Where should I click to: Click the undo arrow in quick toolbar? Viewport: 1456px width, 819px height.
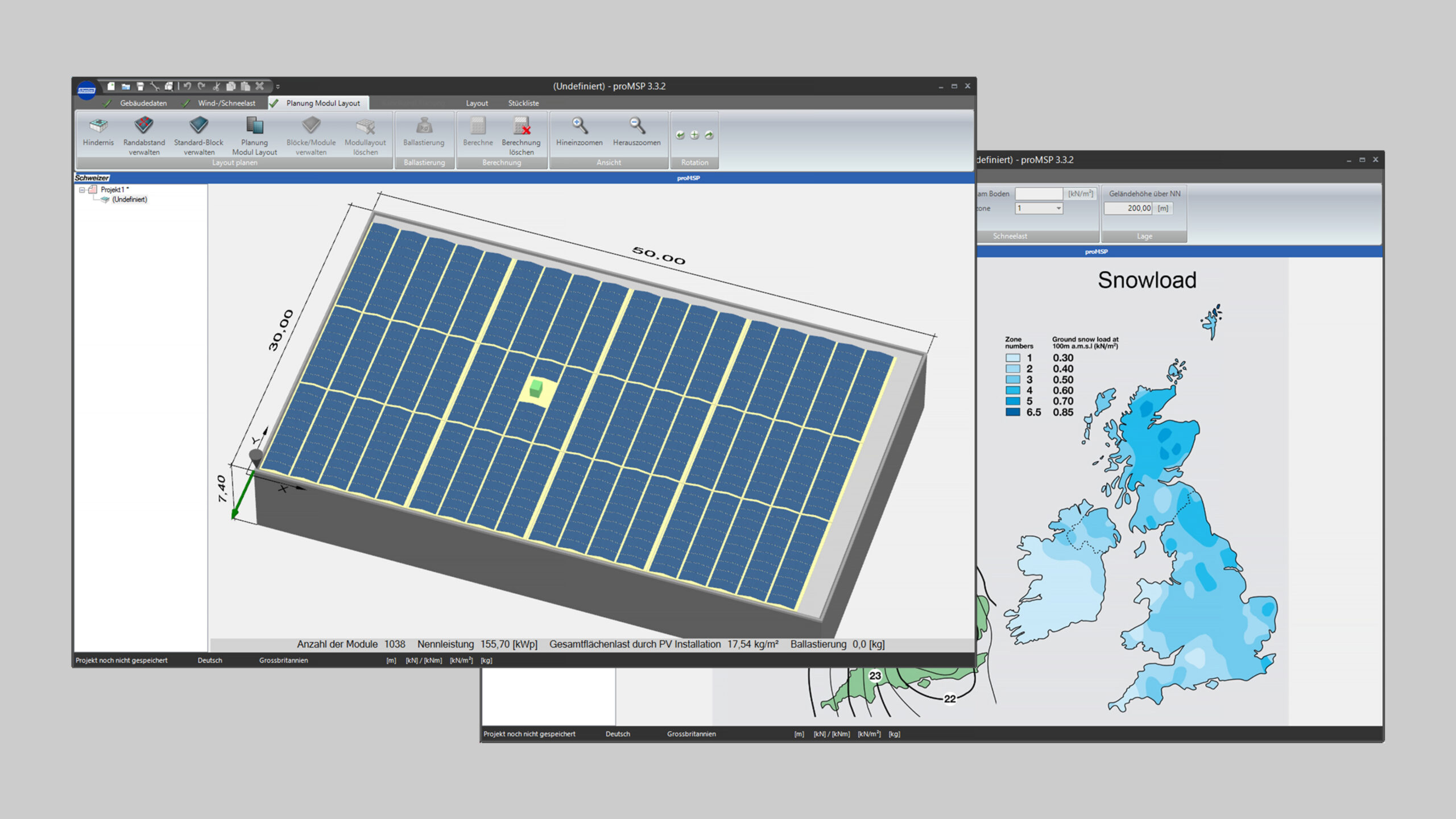[187, 86]
